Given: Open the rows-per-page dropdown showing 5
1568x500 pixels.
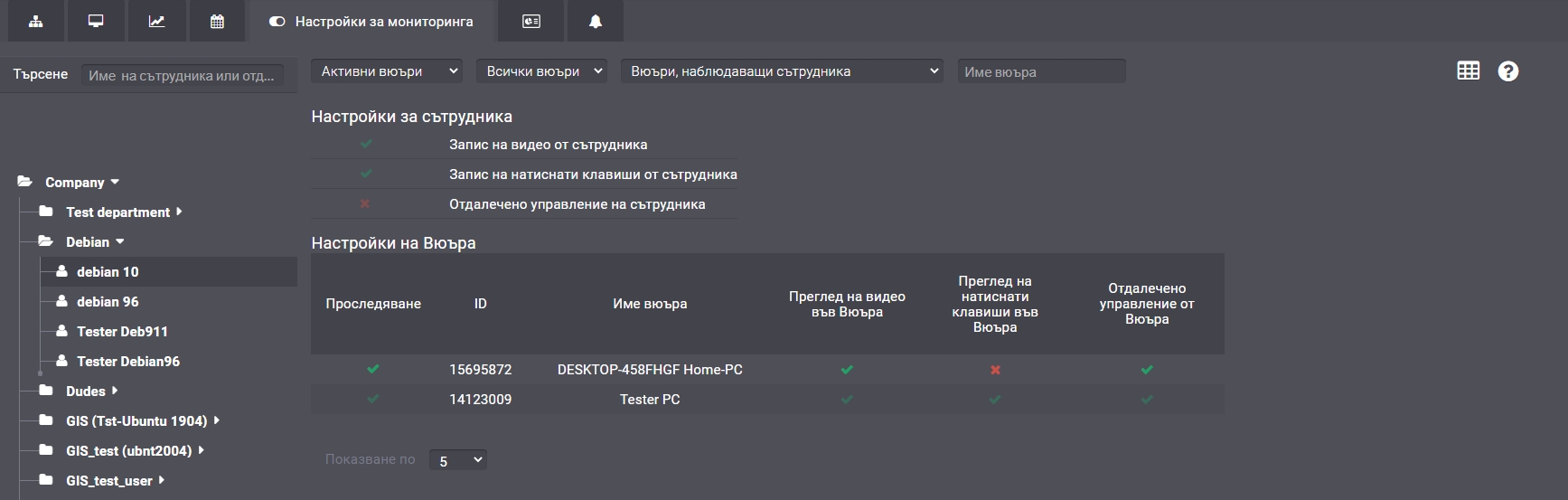Looking at the screenshot, I should point(458,460).
